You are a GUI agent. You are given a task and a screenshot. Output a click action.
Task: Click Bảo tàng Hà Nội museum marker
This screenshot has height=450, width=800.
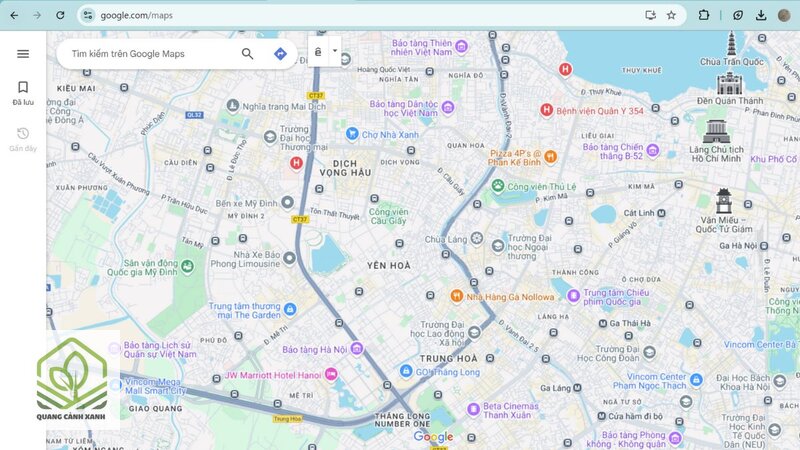(x=357, y=349)
